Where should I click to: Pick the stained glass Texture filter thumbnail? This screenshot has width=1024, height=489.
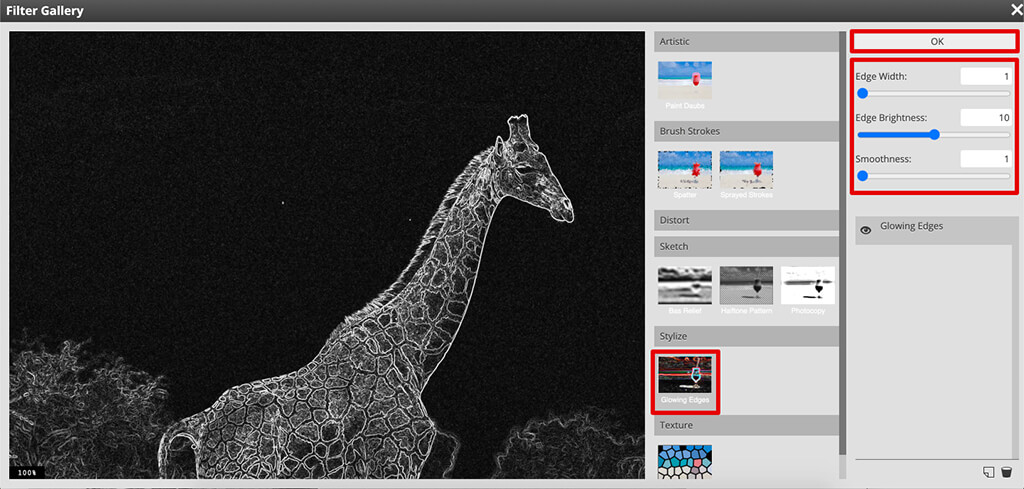[x=685, y=461]
